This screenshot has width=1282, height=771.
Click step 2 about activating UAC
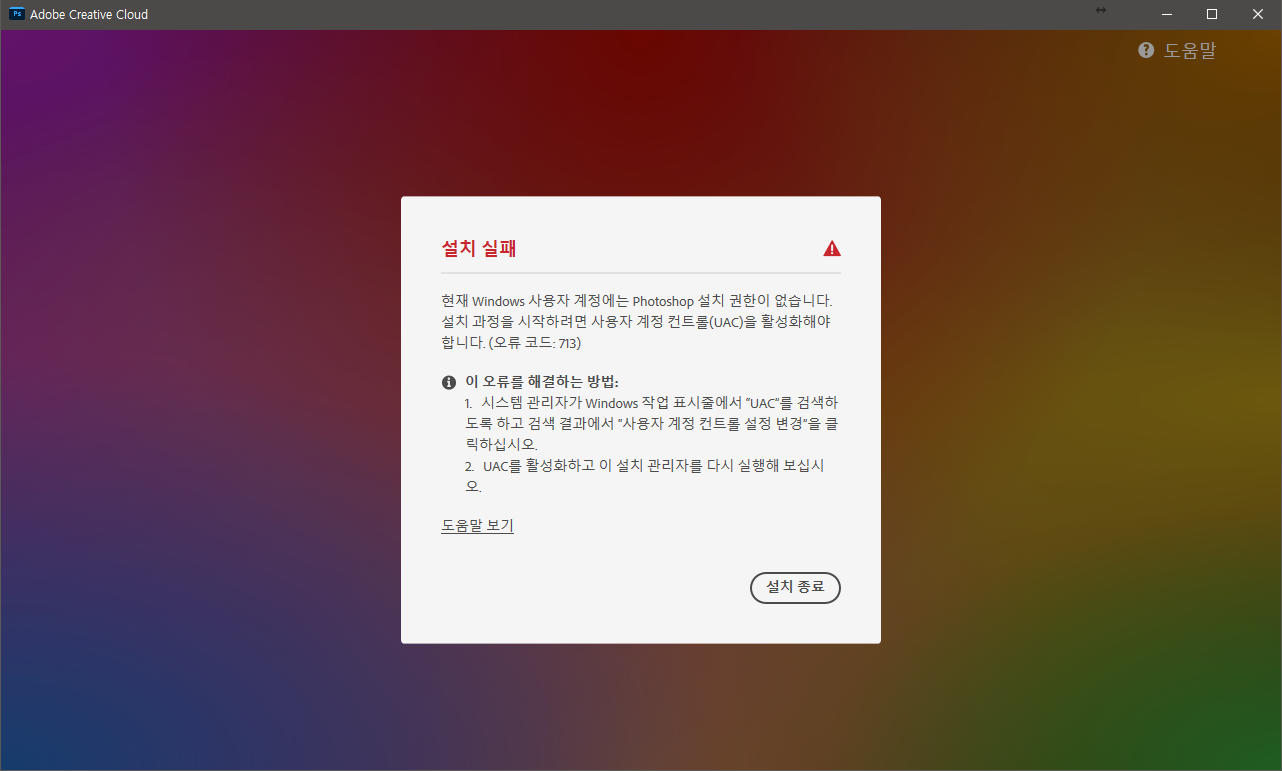(x=644, y=476)
